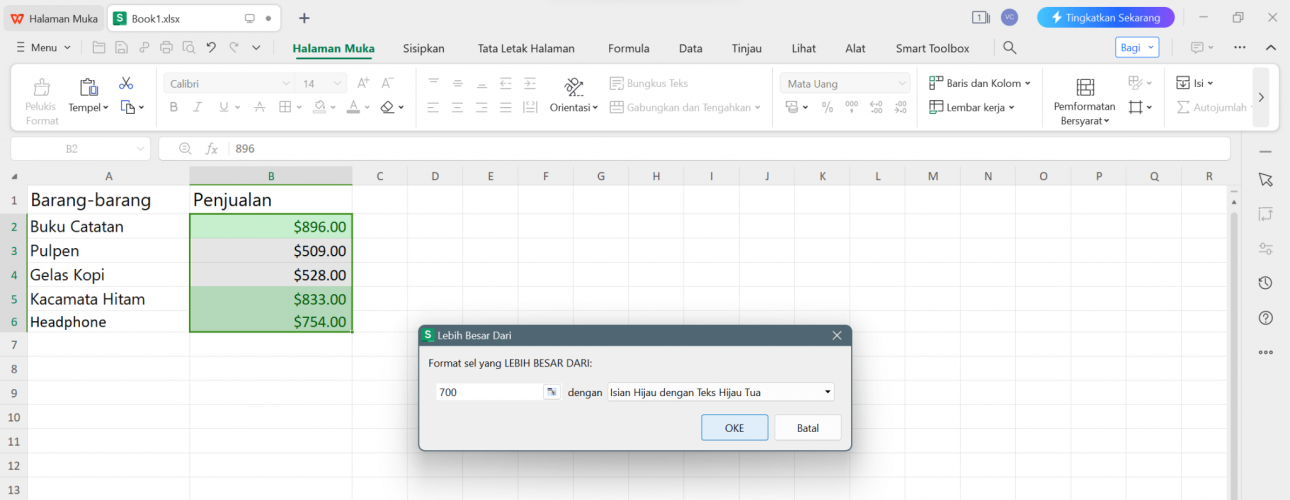
Task: Switch to the Sisipkan tab
Action: click(x=423, y=48)
